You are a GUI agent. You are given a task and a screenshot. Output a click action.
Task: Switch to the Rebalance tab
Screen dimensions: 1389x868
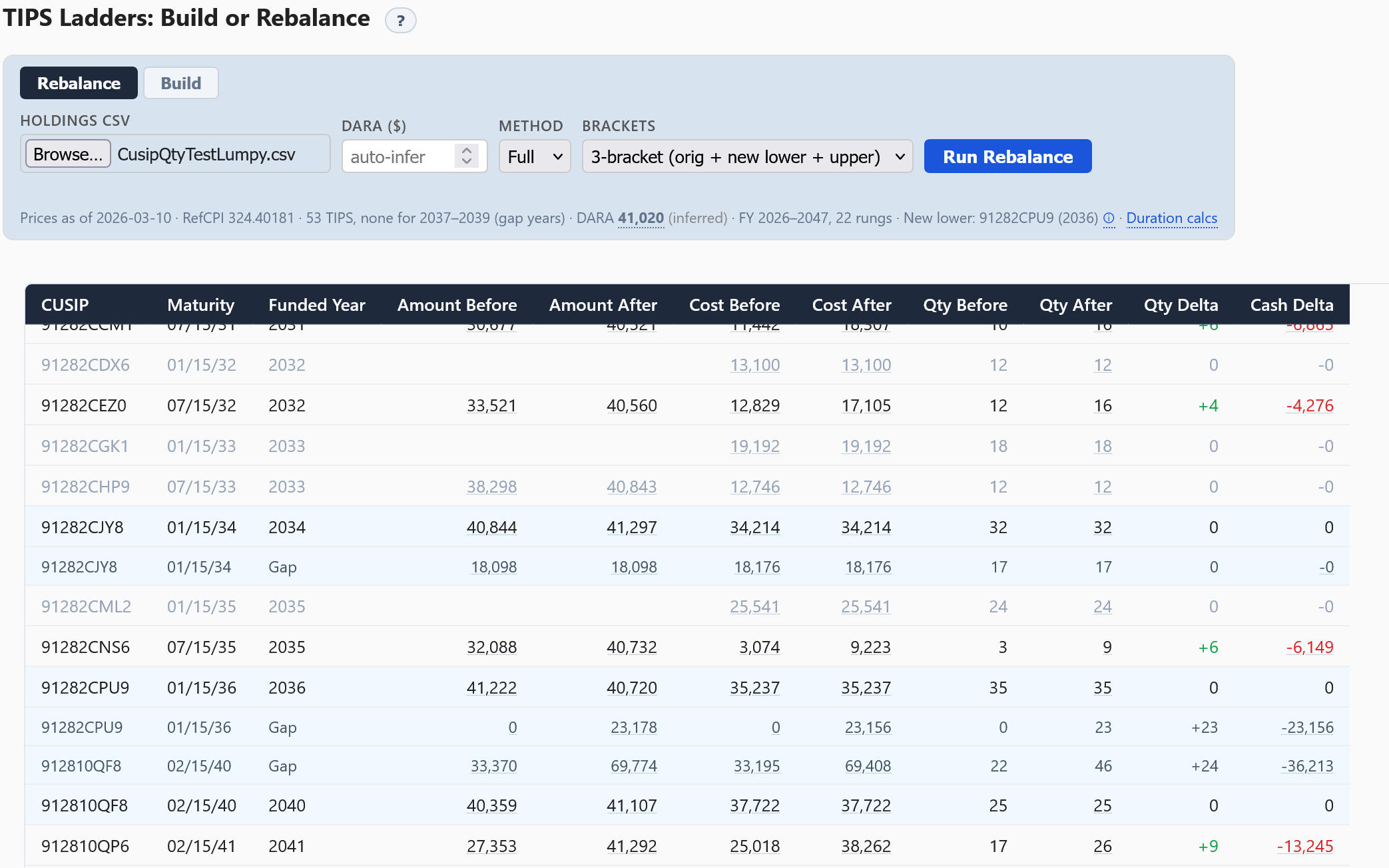coord(79,83)
